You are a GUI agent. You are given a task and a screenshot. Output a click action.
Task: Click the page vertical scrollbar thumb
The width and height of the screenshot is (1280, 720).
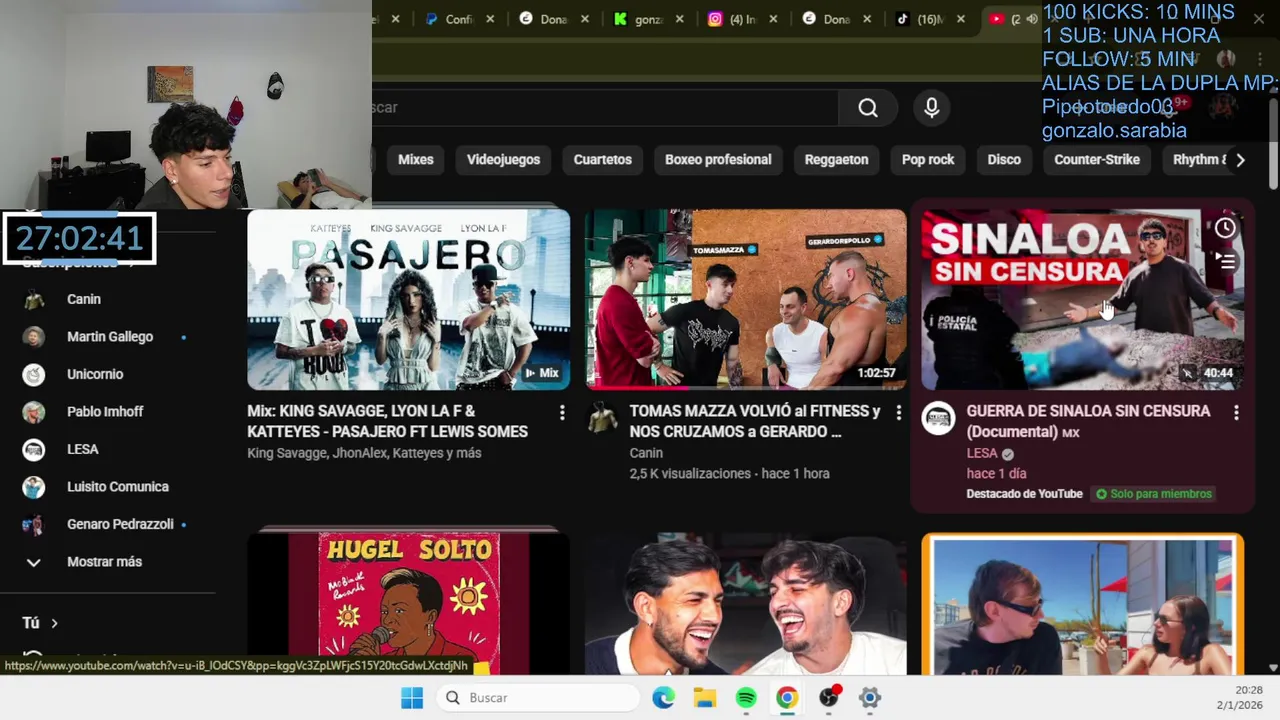point(1273,142)
